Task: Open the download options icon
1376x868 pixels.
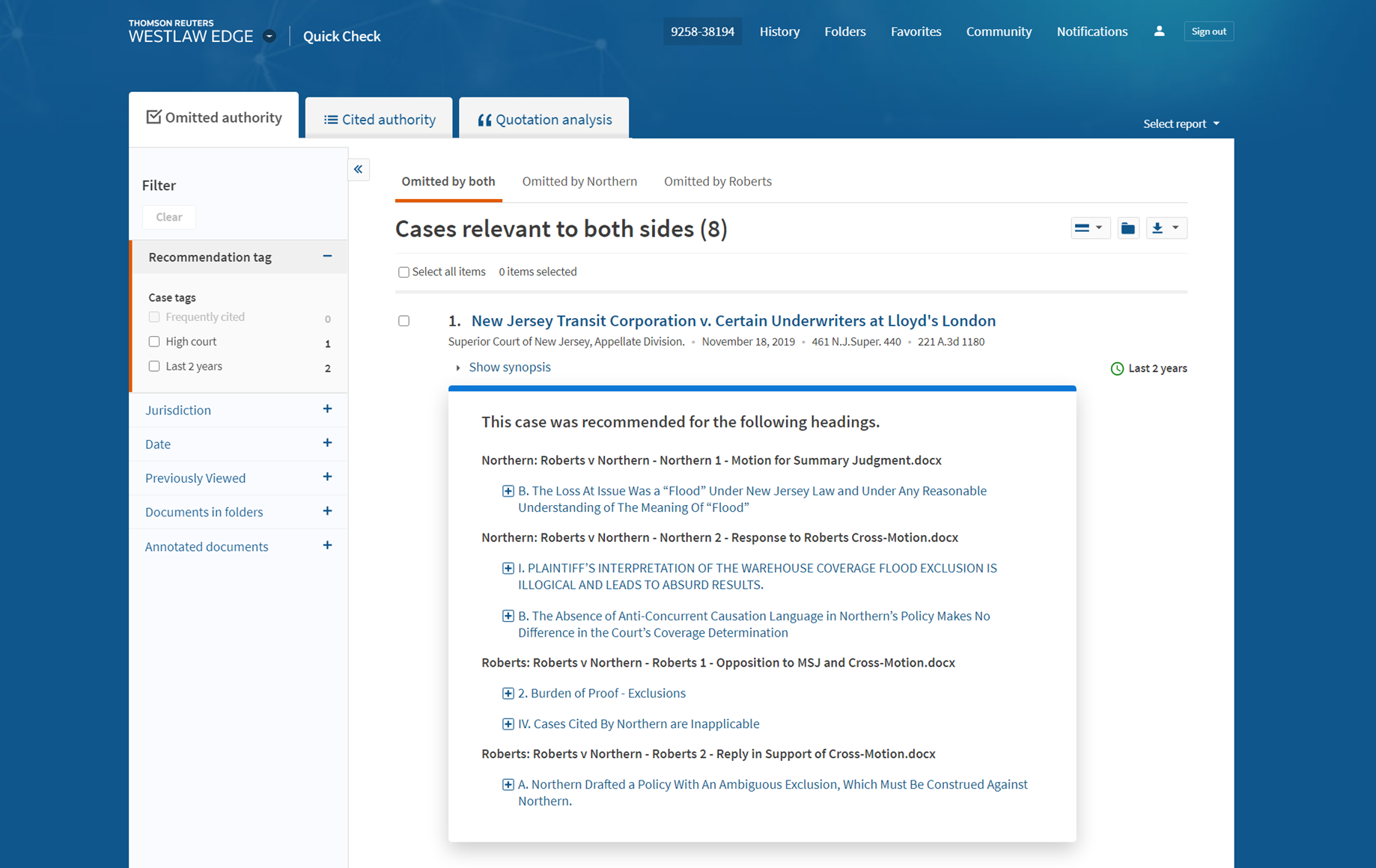Action: [x=1165, y=228]
